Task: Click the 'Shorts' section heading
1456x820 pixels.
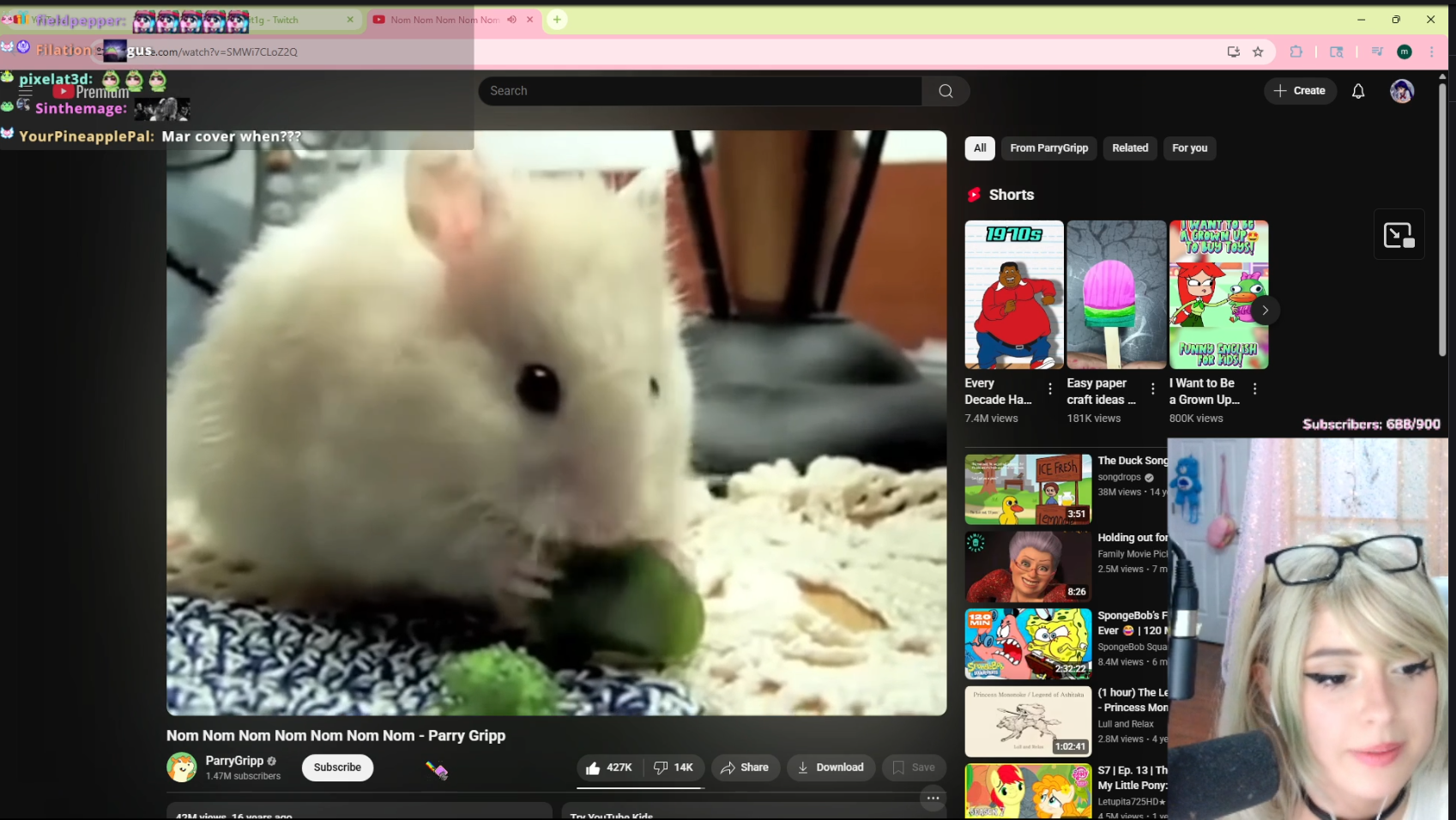Action: (1012, 195)
